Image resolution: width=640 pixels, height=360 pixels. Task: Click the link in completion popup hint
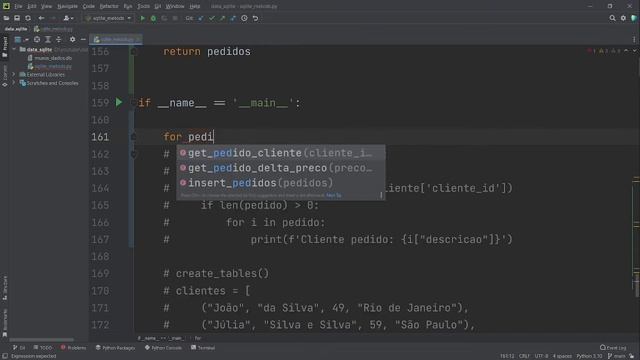click(333, 196)
